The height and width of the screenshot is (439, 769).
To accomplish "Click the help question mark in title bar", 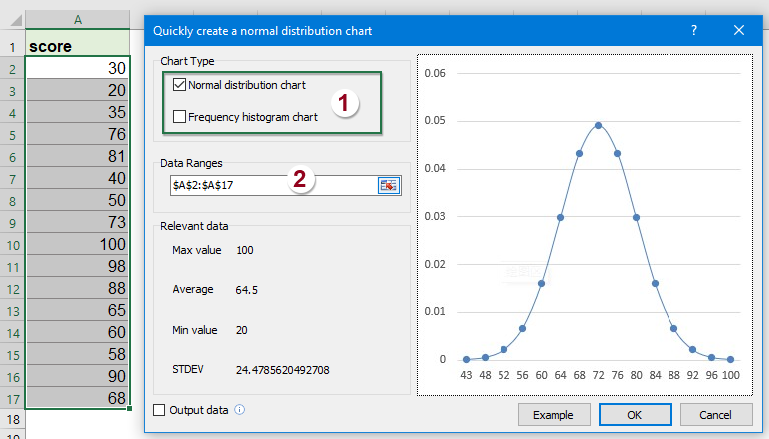I will (x=694, y=31).
